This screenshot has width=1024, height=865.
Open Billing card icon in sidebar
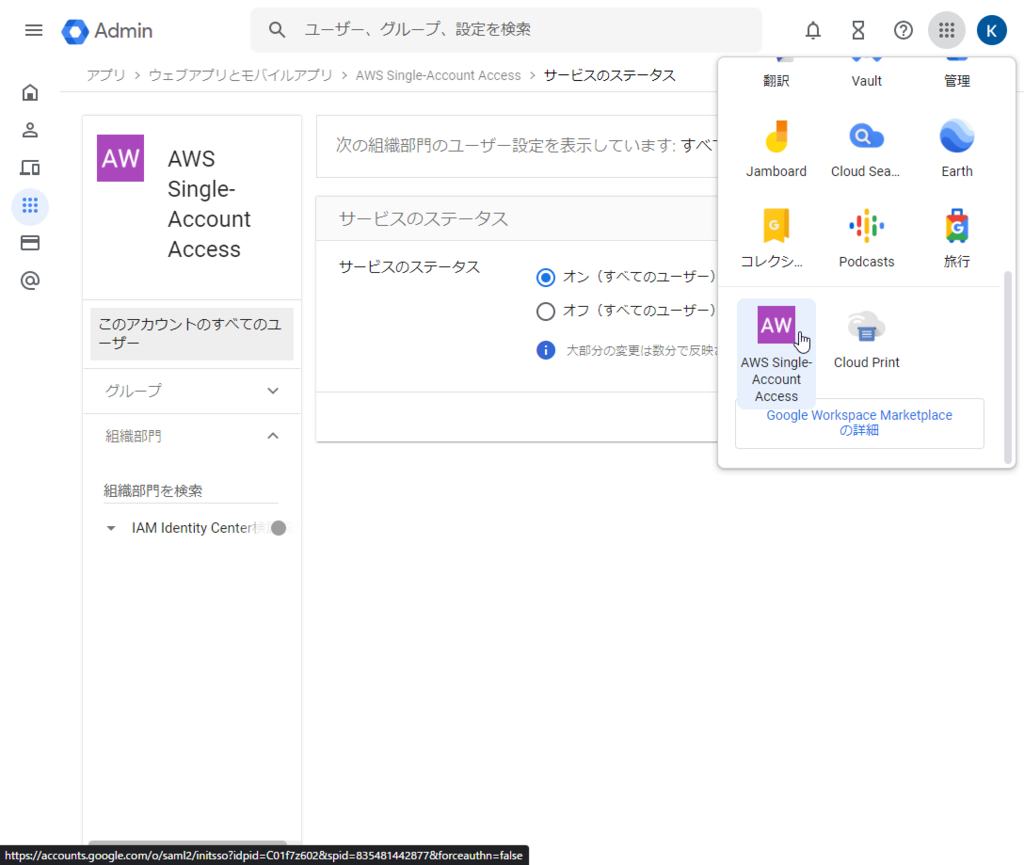(x=30, y=243)
